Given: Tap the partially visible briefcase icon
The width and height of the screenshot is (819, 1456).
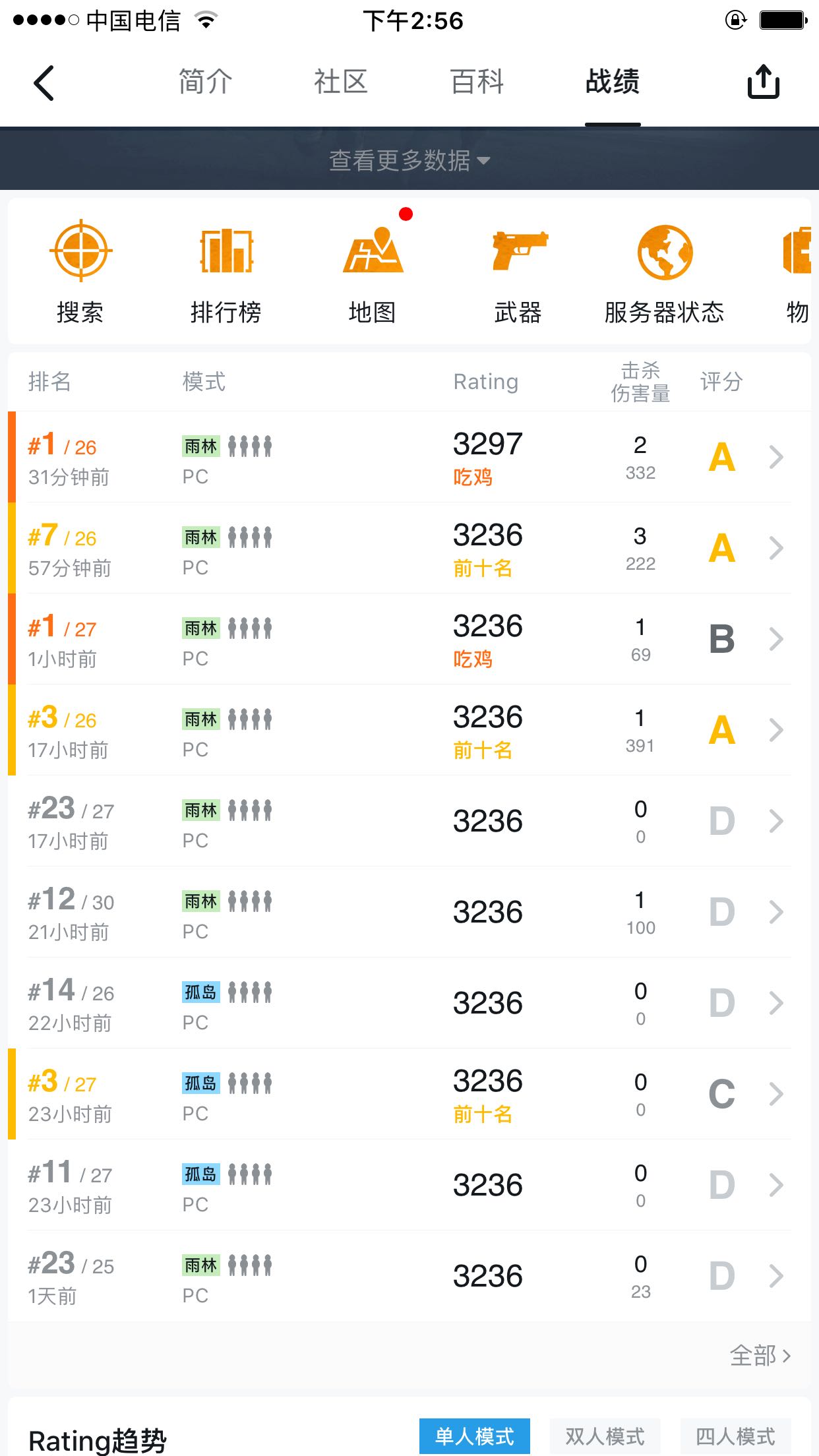Looking at the screenshot, I should 797,251.
